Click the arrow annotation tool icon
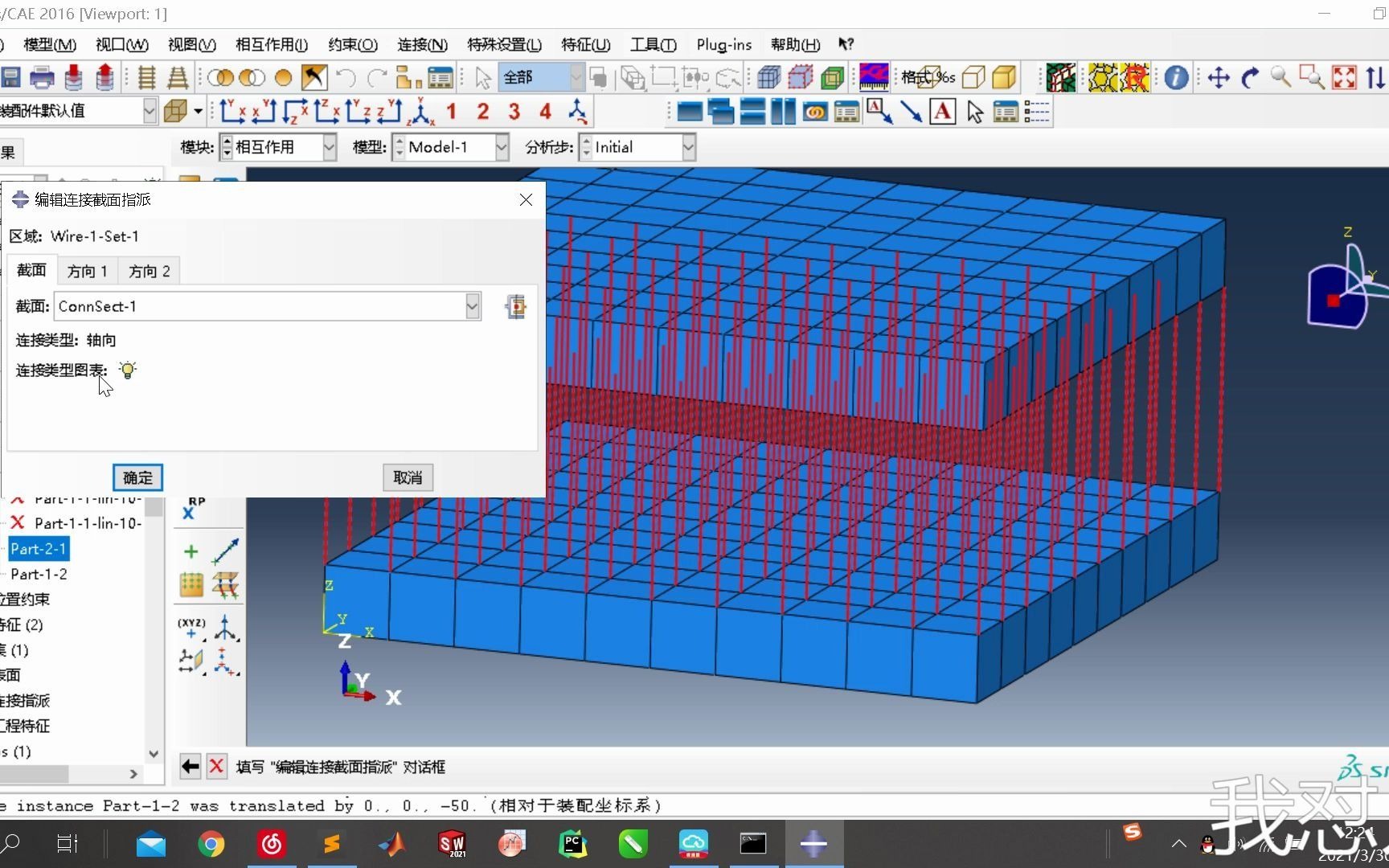Image resolution: width=1389 pixels, height=868 pixels. [x=911, y=111]
